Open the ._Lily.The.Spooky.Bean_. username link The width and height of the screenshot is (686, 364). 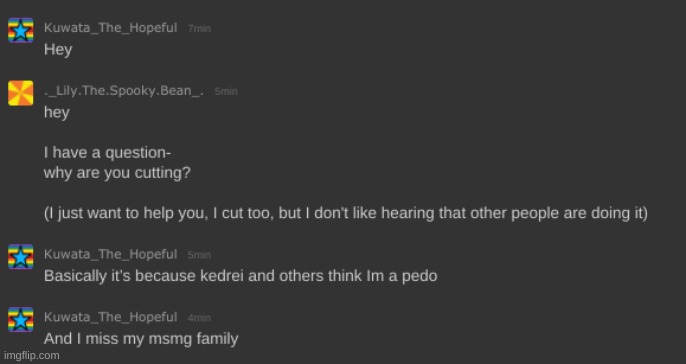[x=124, y=91]
